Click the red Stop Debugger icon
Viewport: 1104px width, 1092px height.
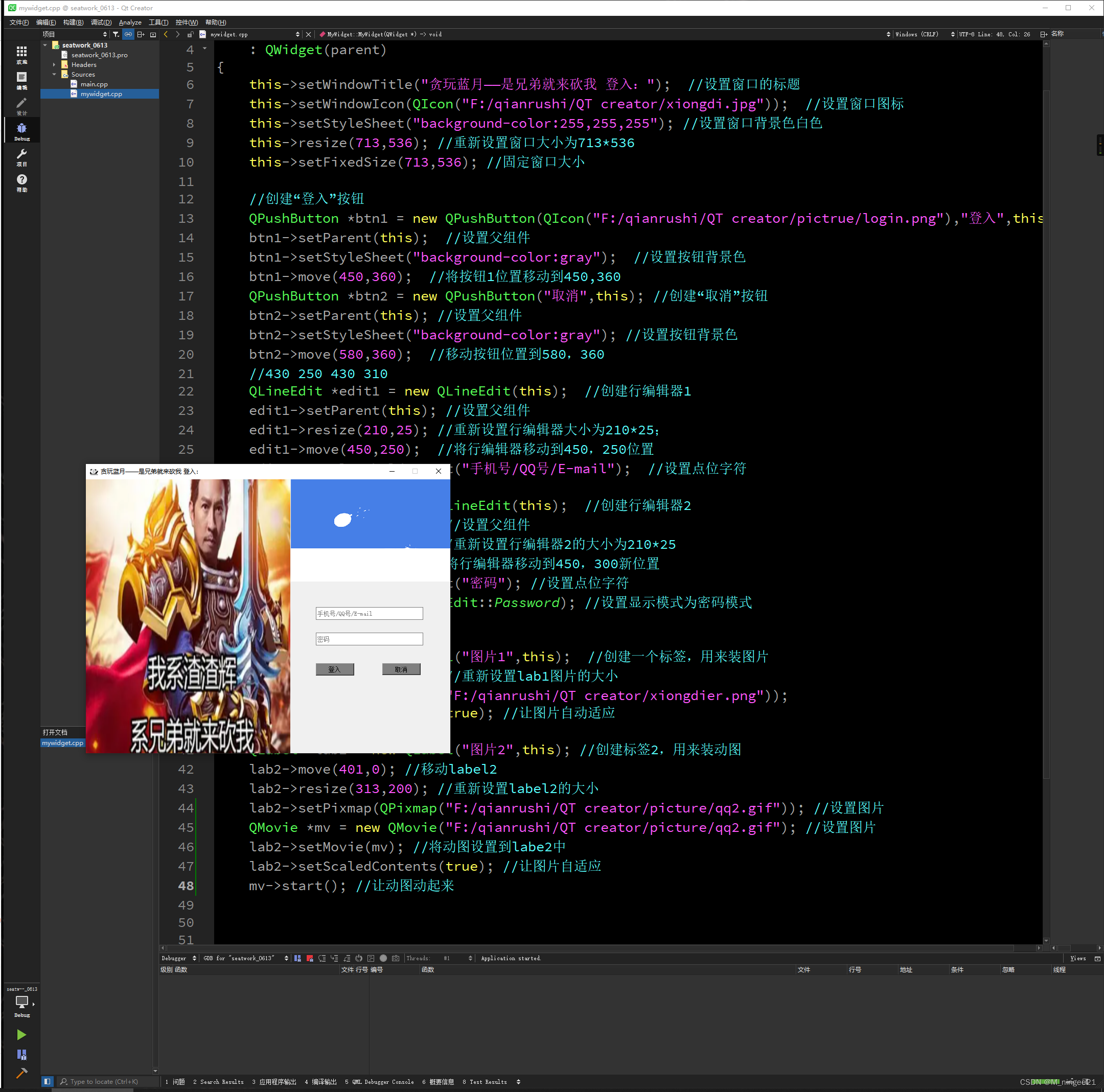click(x=310, y=958)
